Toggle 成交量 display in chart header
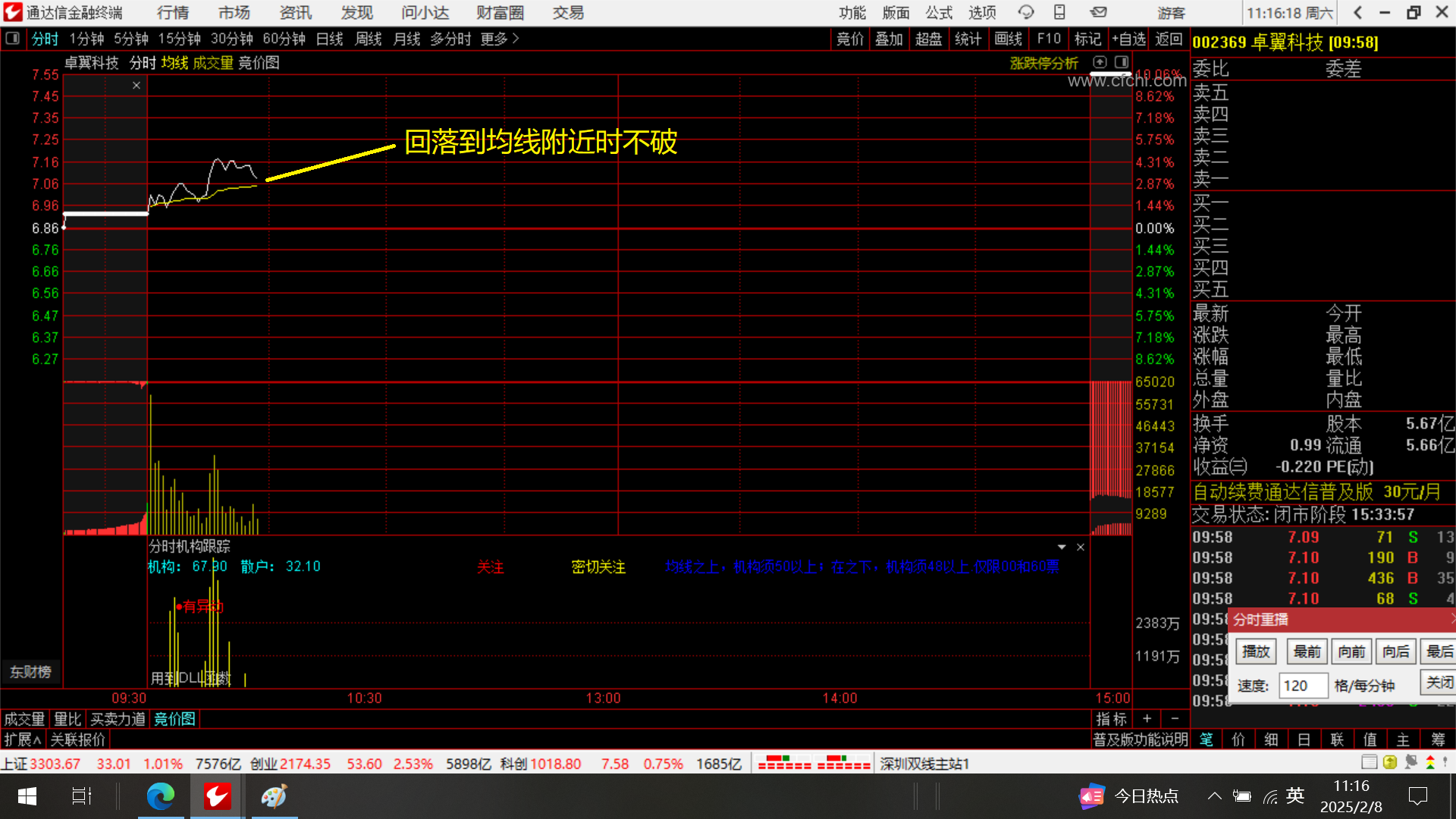The width and height of the screenshot is (1456, 819). (213, 63)
